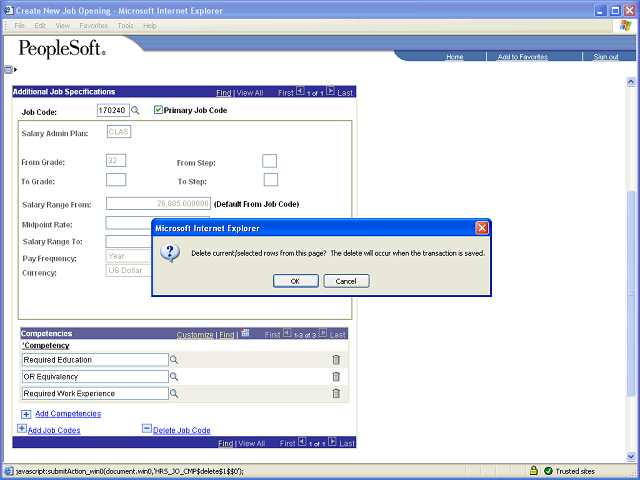Toggle Primary Job Code checkbox

pyautogui.click(x=158, y=110)
